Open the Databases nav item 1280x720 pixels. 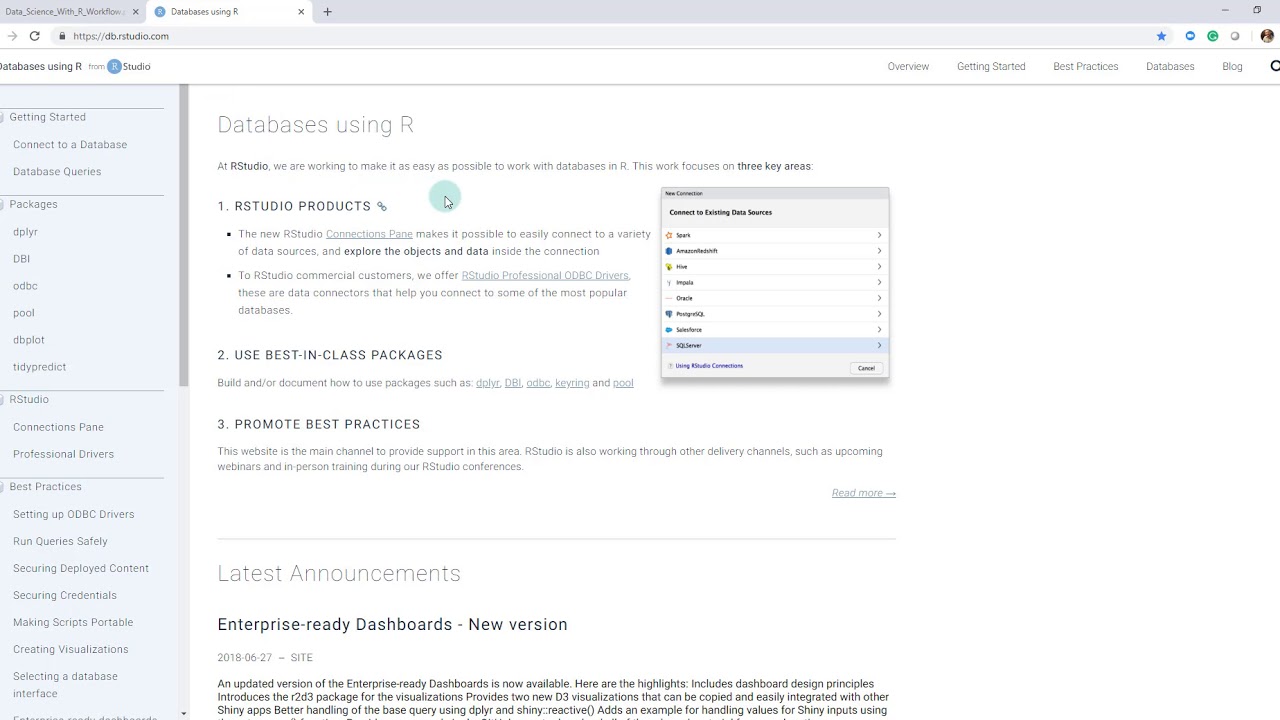pos(1170,66)
